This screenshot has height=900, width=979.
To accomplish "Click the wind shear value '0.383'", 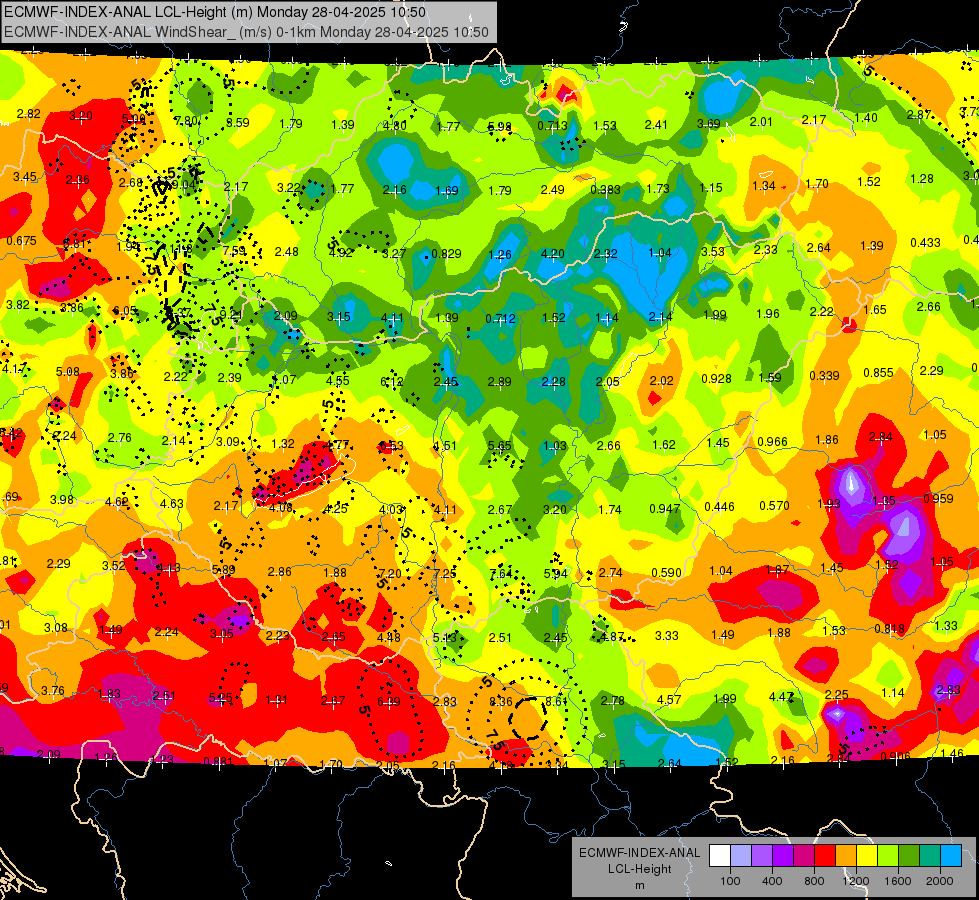I will [605, 189].
